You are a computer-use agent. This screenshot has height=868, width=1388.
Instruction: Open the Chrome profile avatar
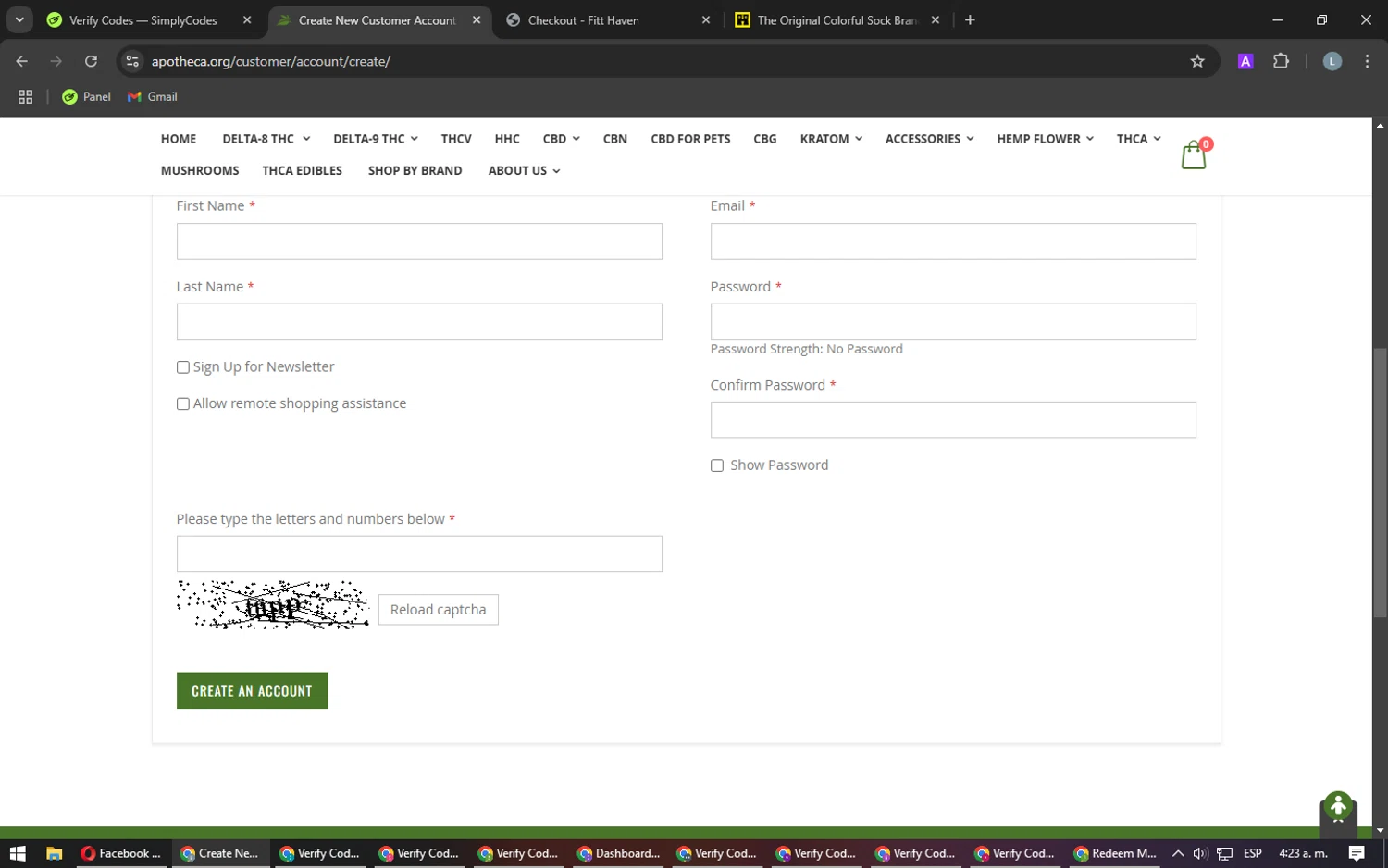coord(1332,61)
